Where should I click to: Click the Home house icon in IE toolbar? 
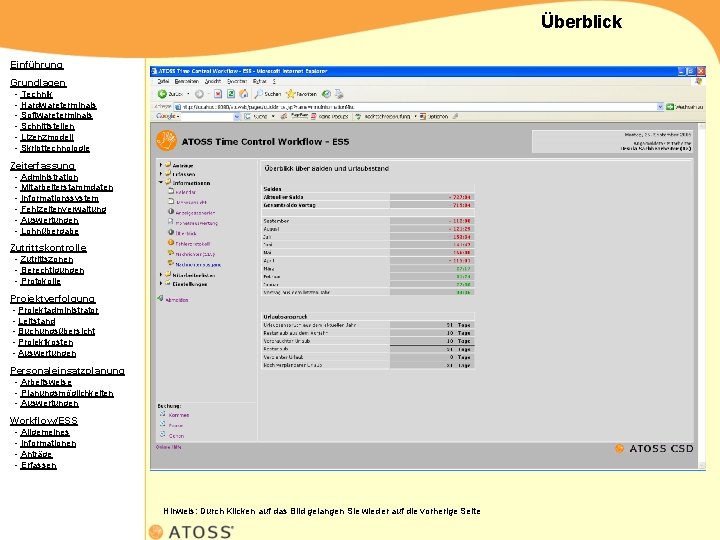[243, 94]
